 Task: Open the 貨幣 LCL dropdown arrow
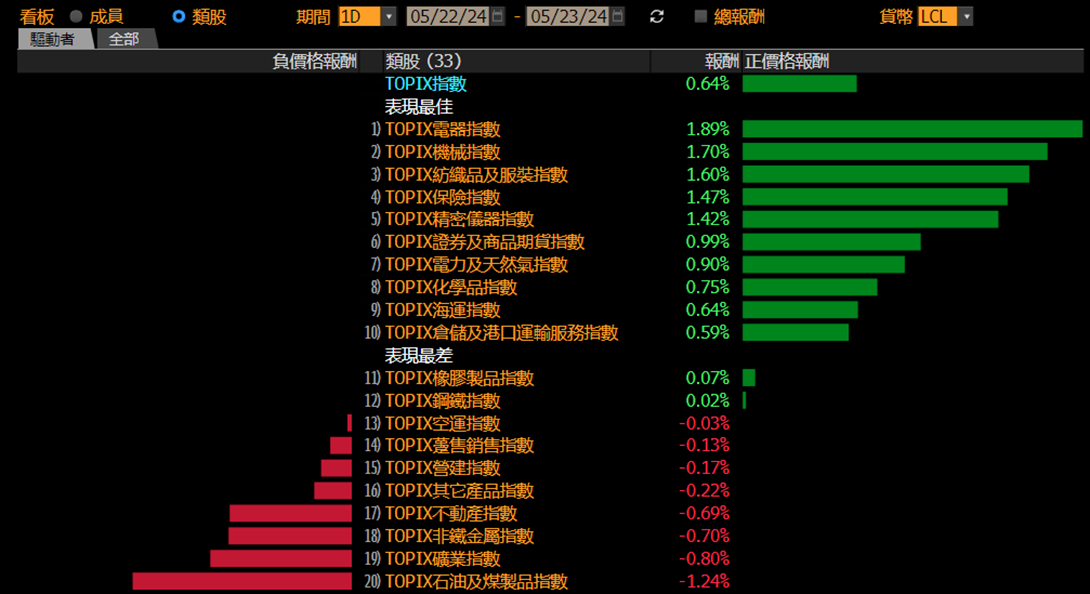[966, 16]
